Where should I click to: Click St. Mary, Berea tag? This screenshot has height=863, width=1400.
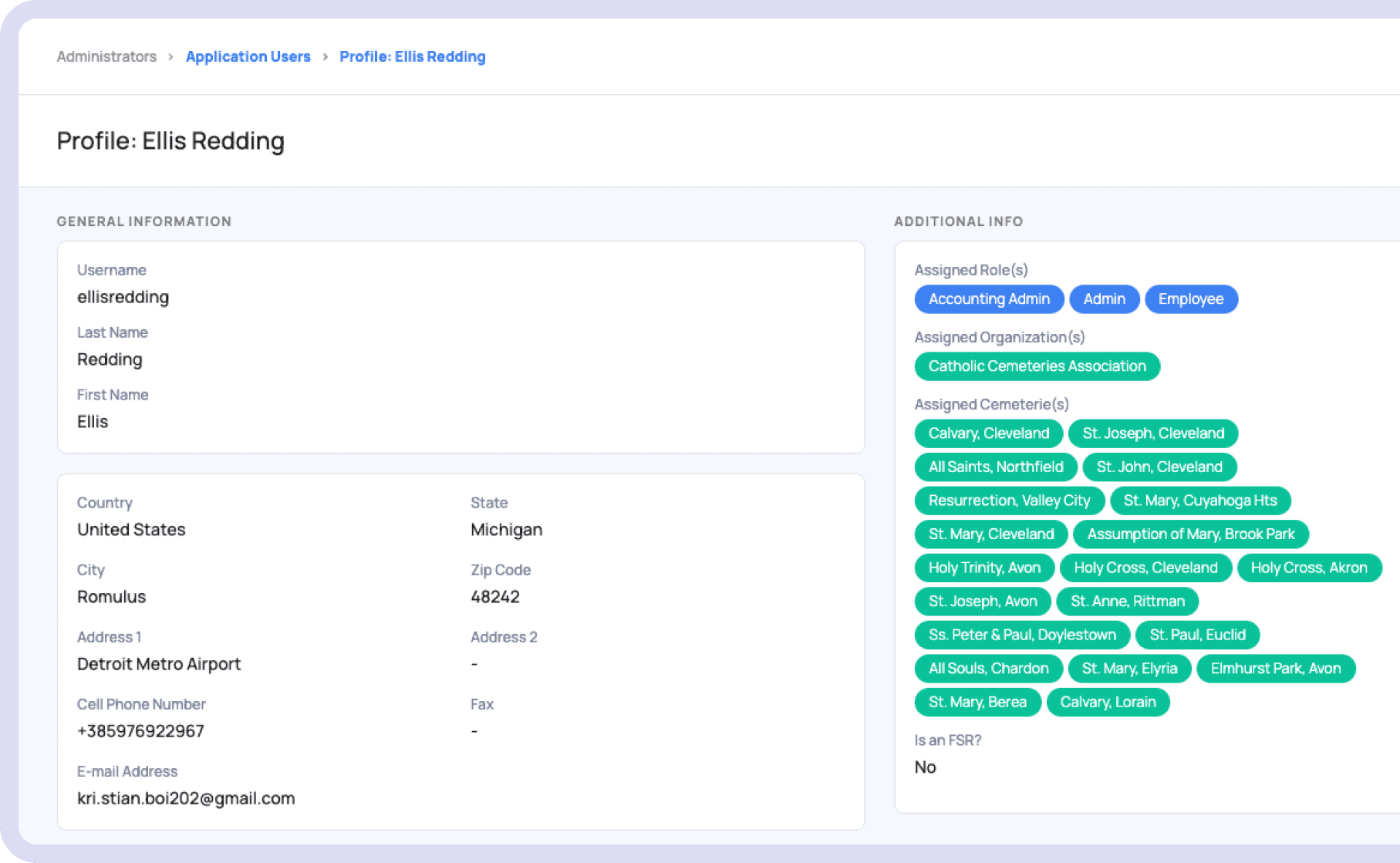[977, 702]
